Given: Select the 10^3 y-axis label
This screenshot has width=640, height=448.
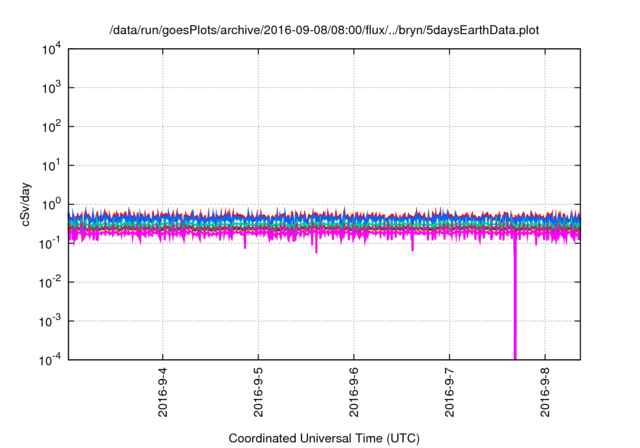Looking at the screenshot, I should (51, 88).
